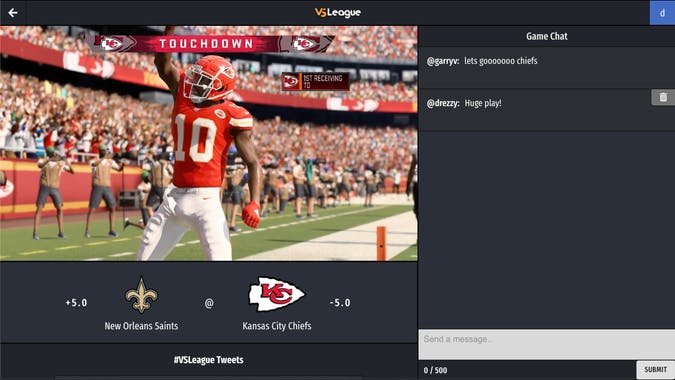Click the Kansas City Chiefs logo

[x=277, y=294]
